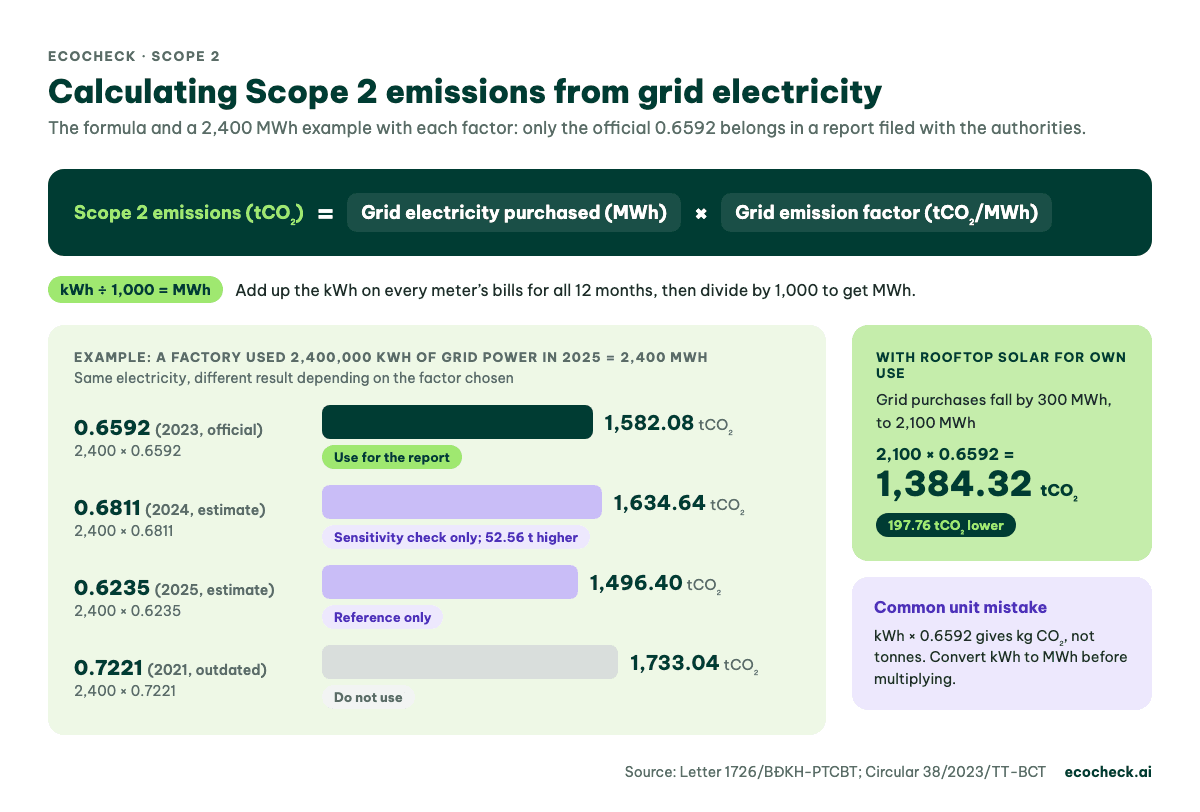
Task: Click the '1,496.40 tCO2' value
Action: point(655,584)
